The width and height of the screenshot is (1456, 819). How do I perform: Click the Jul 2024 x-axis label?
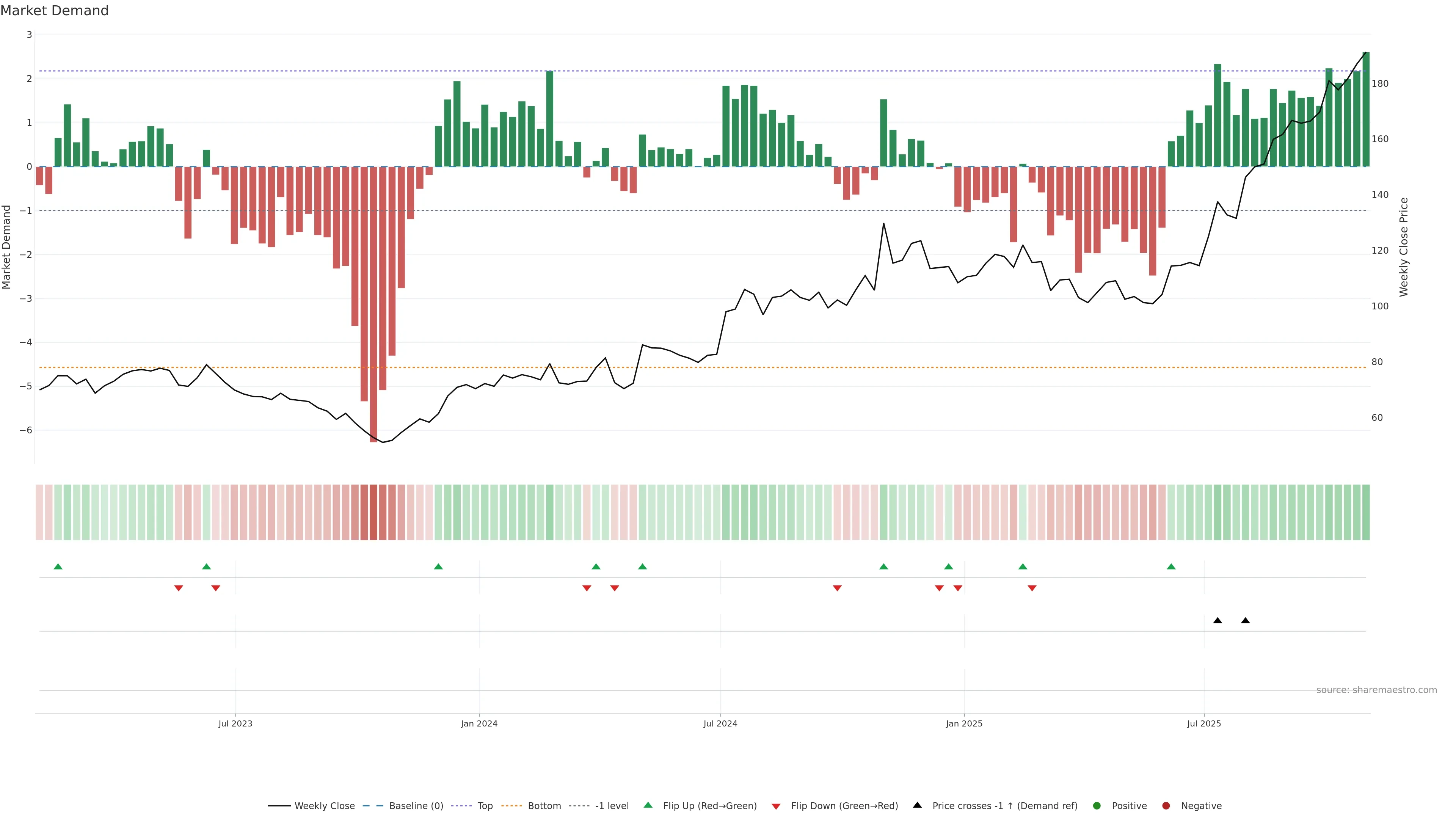click(x=720, y=723)
